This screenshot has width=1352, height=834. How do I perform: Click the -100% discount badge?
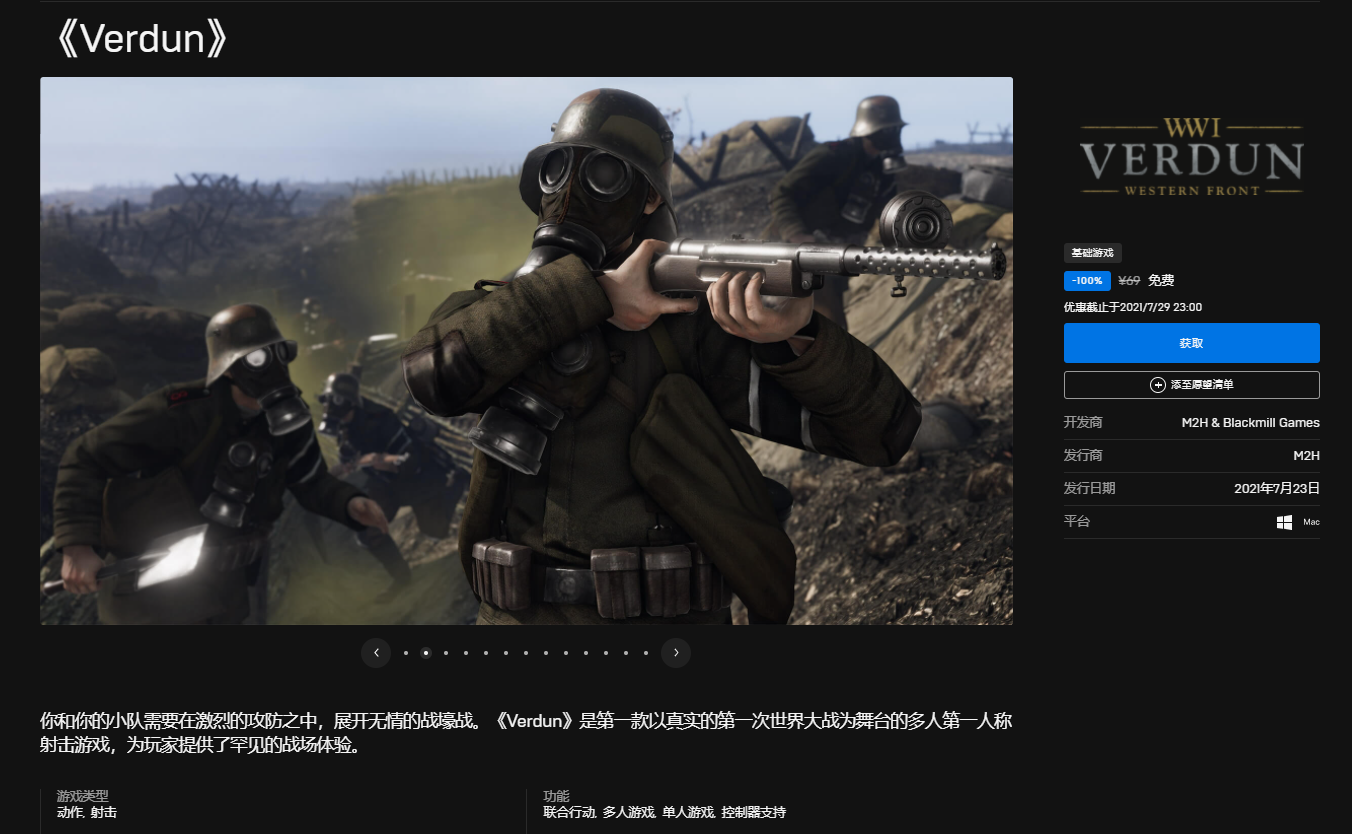point(1087,281)
